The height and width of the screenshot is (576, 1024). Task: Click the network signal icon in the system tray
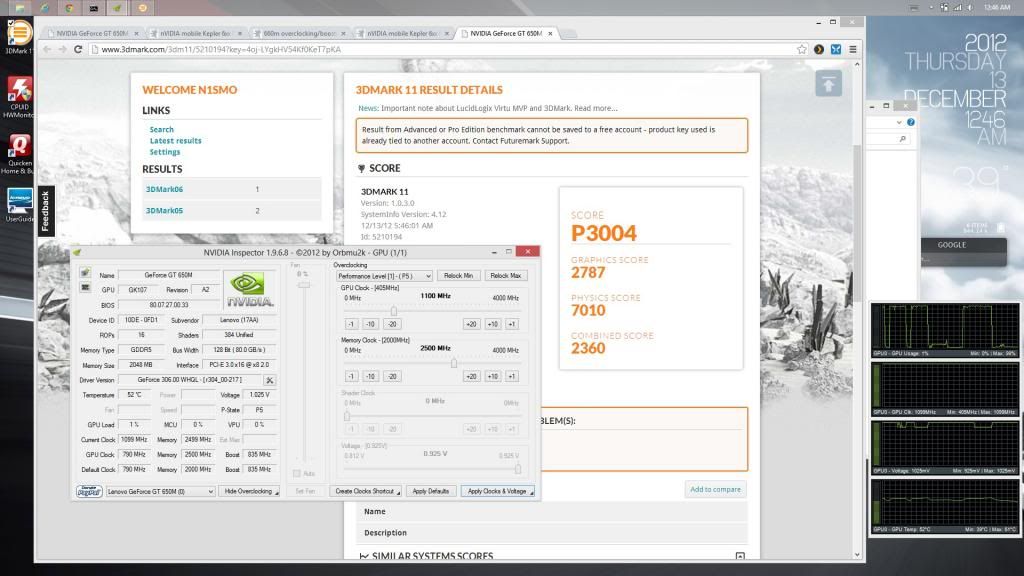pos(957,7)
